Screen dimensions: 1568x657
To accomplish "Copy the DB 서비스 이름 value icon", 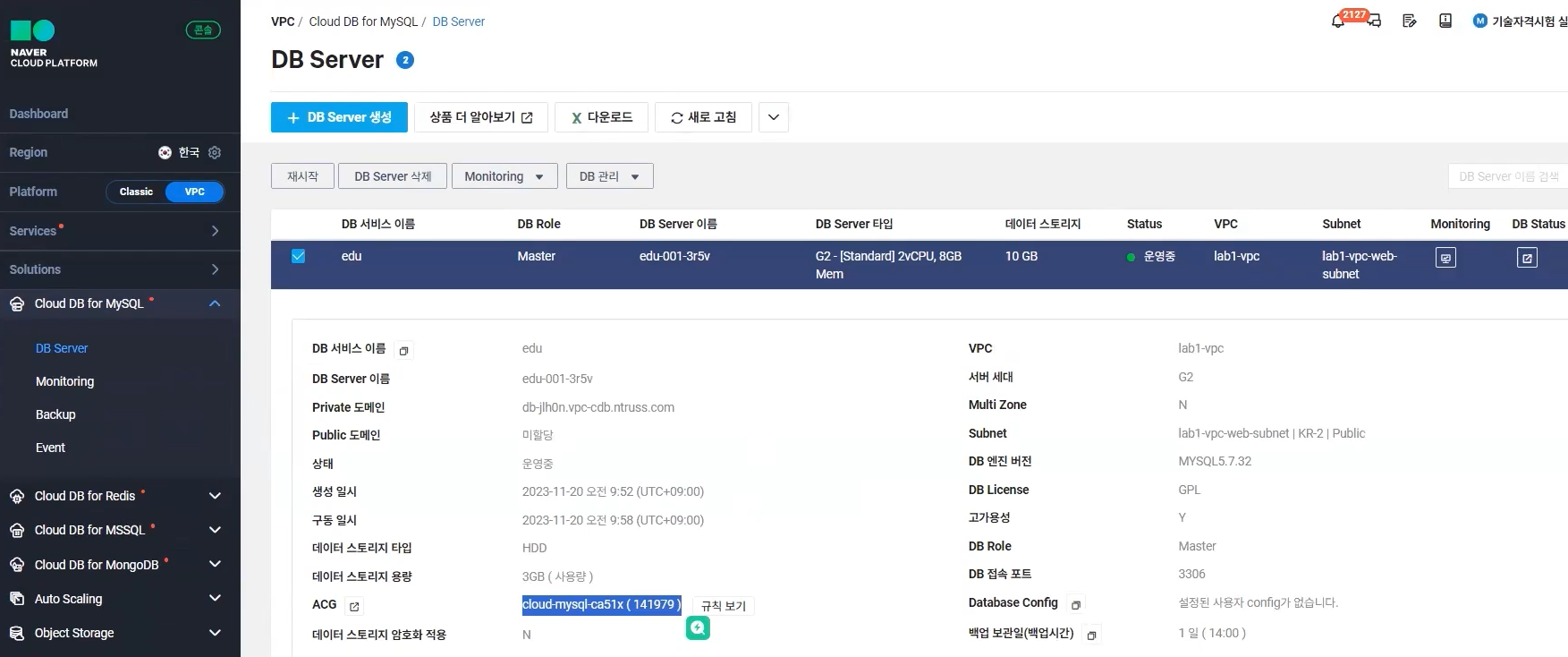I will pyautogui.click(x=403, y=351).
